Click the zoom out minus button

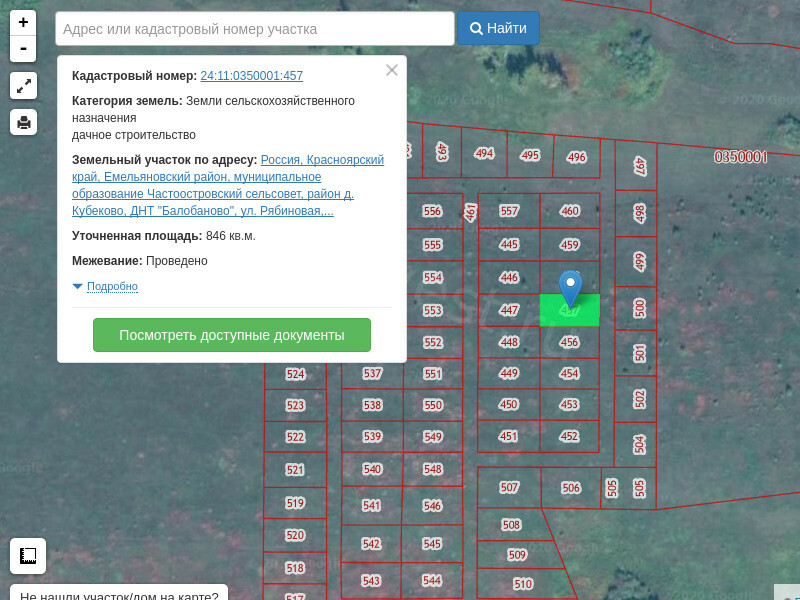(x=23, y=49)
